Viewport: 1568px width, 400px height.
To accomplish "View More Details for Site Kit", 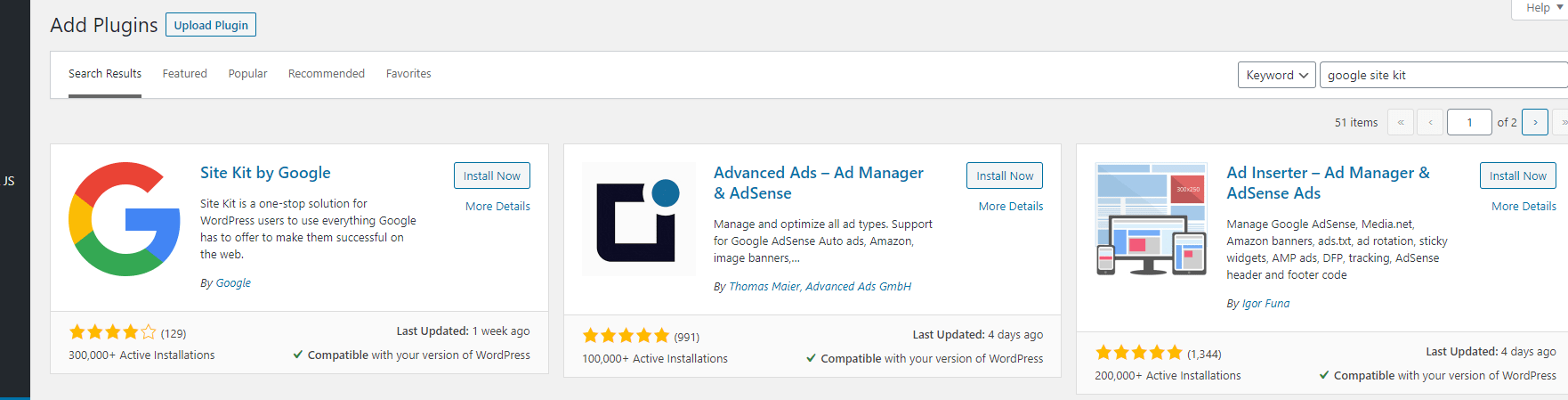I will click(497, 206).
